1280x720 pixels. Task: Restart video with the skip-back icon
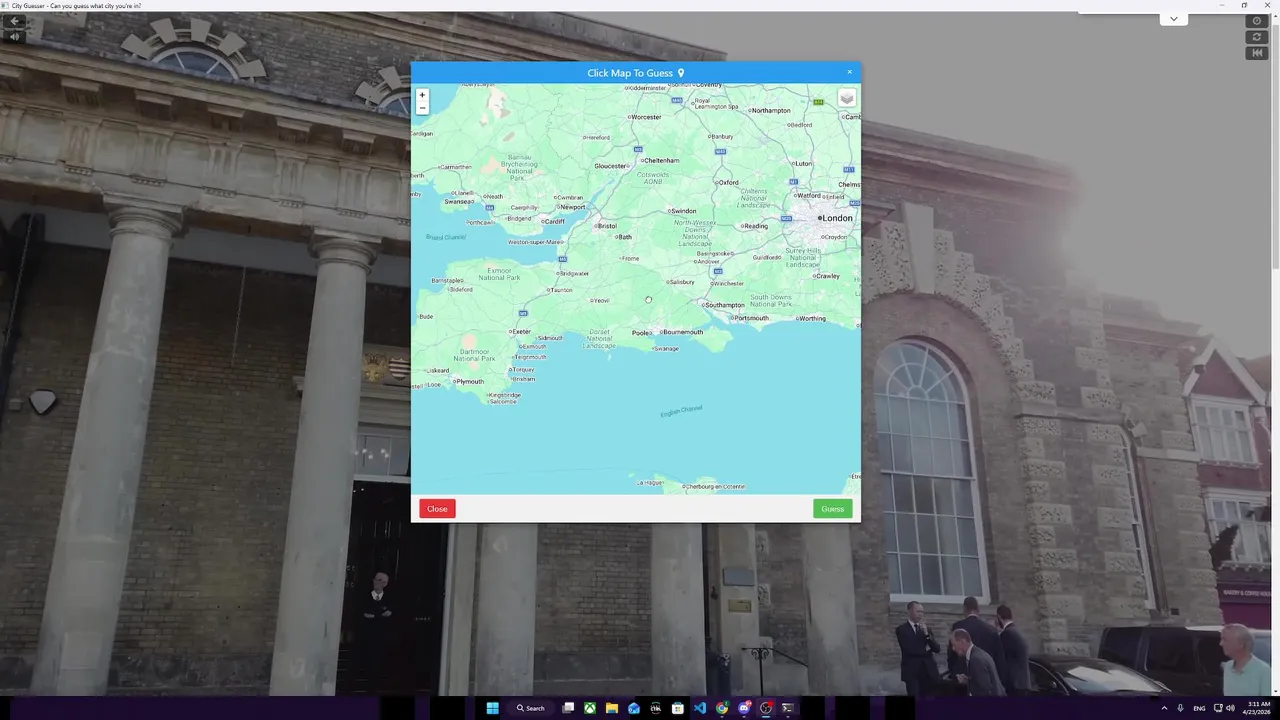(x=1257, y=53)
